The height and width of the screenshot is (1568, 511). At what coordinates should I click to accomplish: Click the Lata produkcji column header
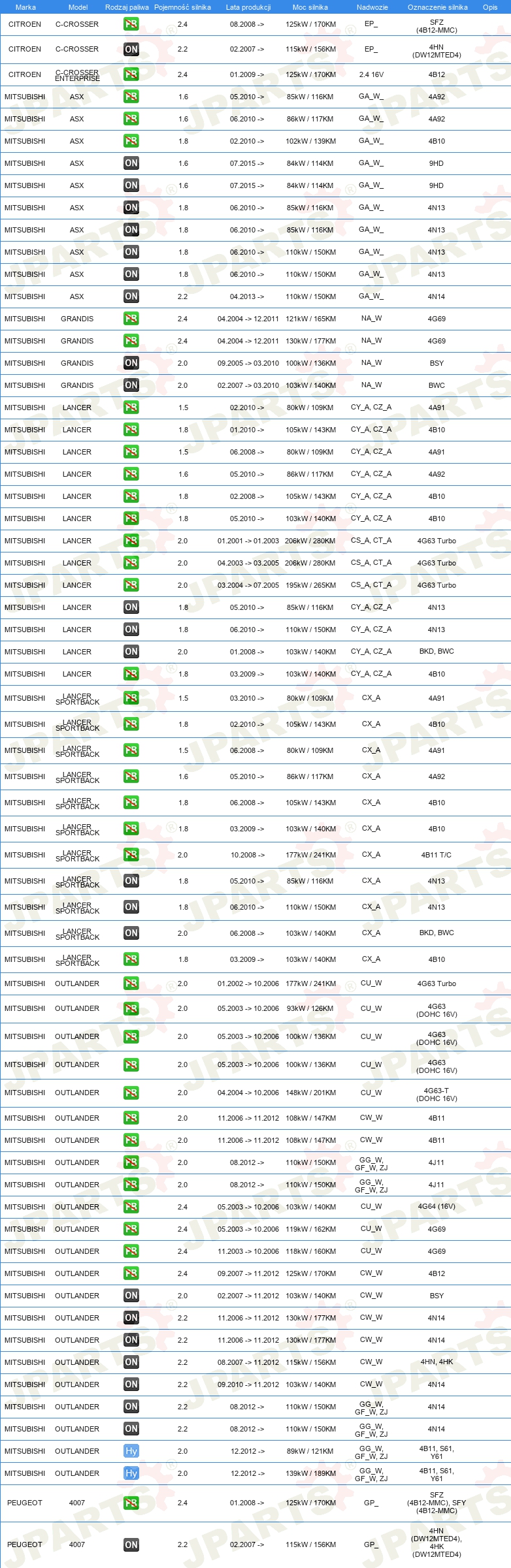(x=248, y=7)
